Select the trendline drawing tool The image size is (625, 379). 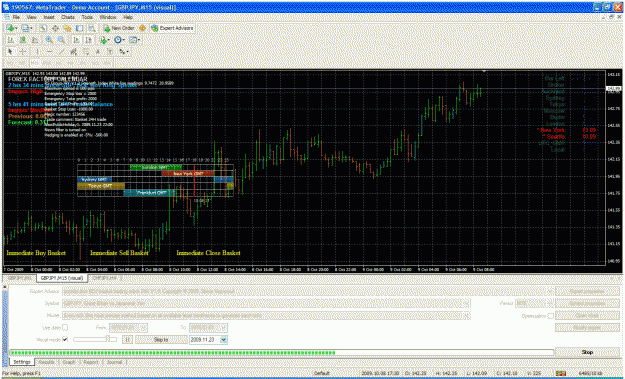(x=61, y=51)
